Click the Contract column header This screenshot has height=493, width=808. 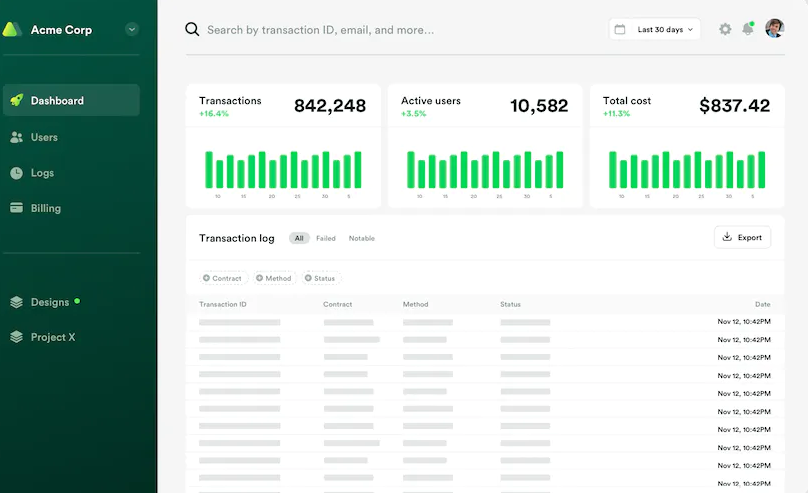click(338, 304)
